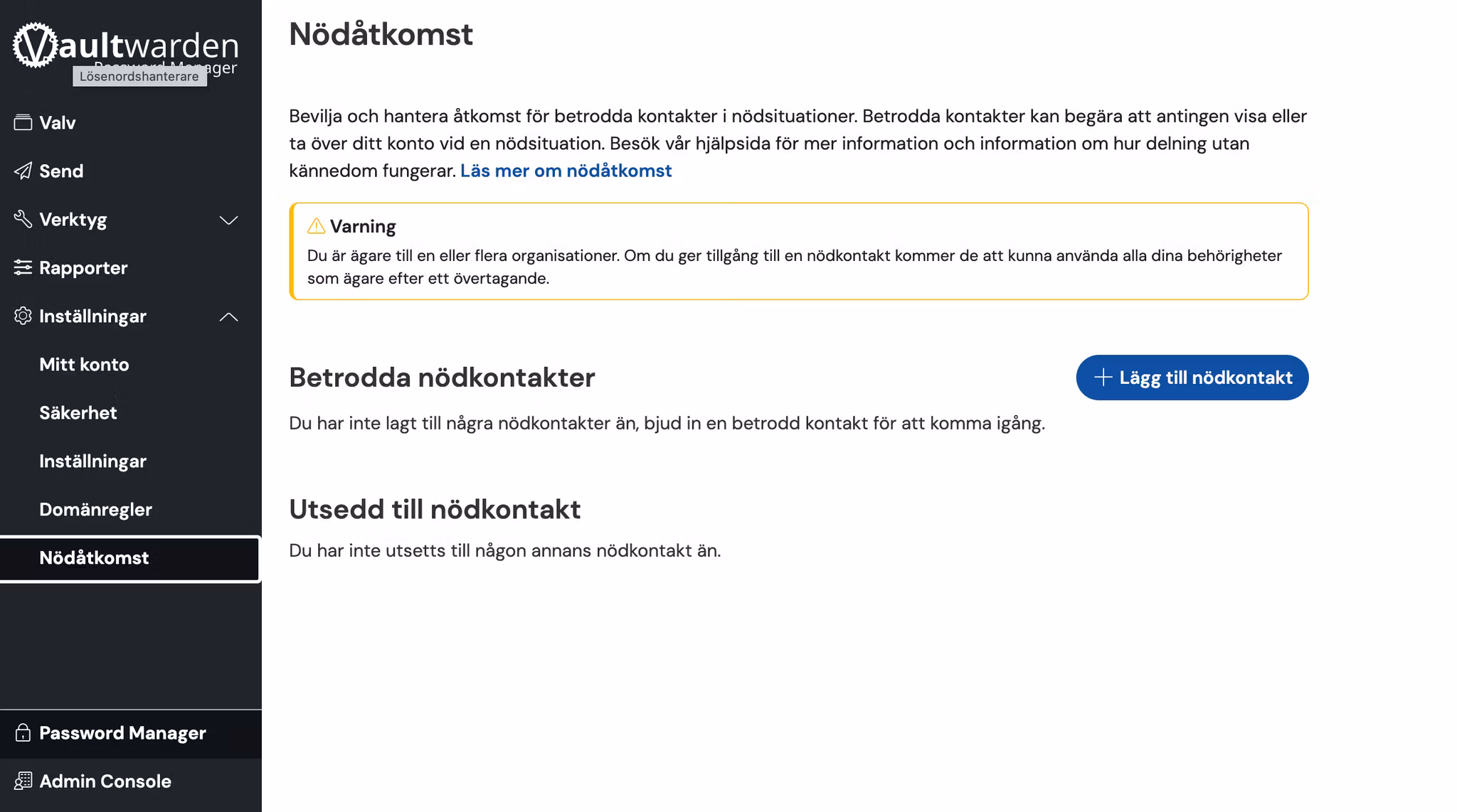Switch to Admin Console product

tap(105, 781)
